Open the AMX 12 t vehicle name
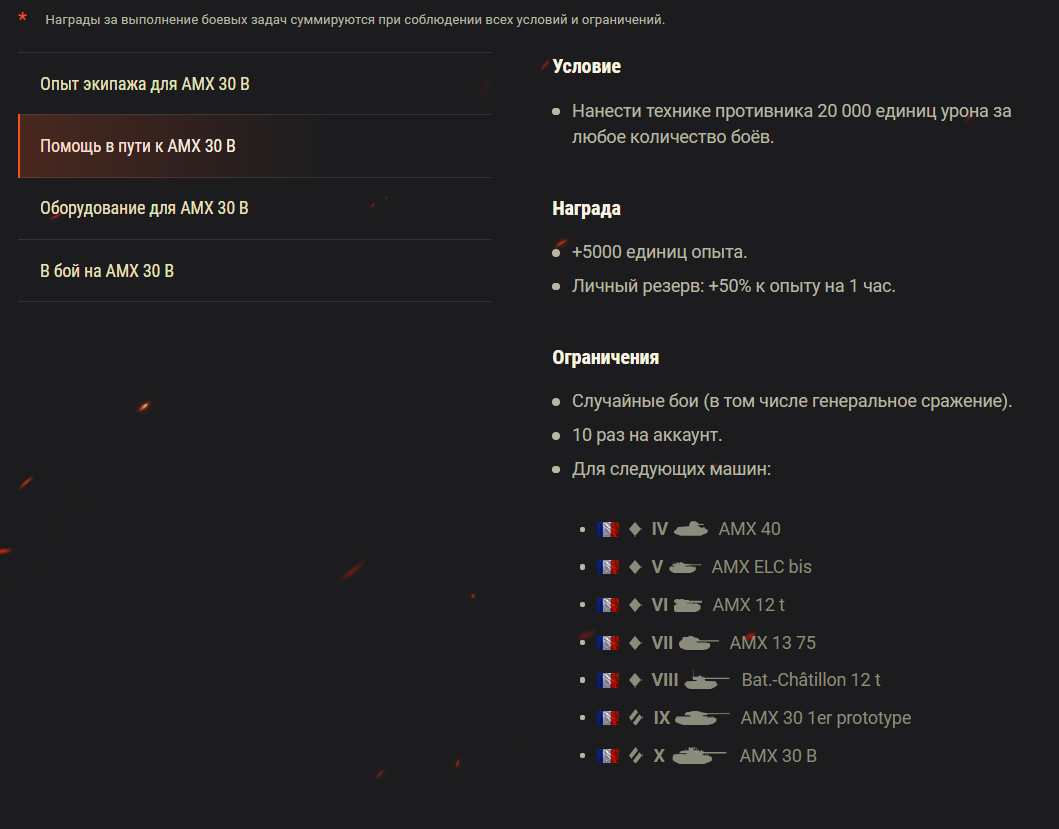The width and height of the screenshot is (1059, 829). tap(749, 605)
